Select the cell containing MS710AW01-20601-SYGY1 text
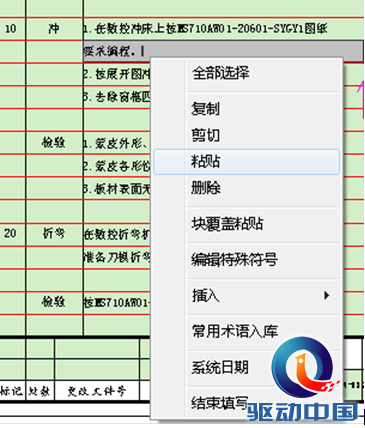The image size is (365, 428). [x=223, y=29]
